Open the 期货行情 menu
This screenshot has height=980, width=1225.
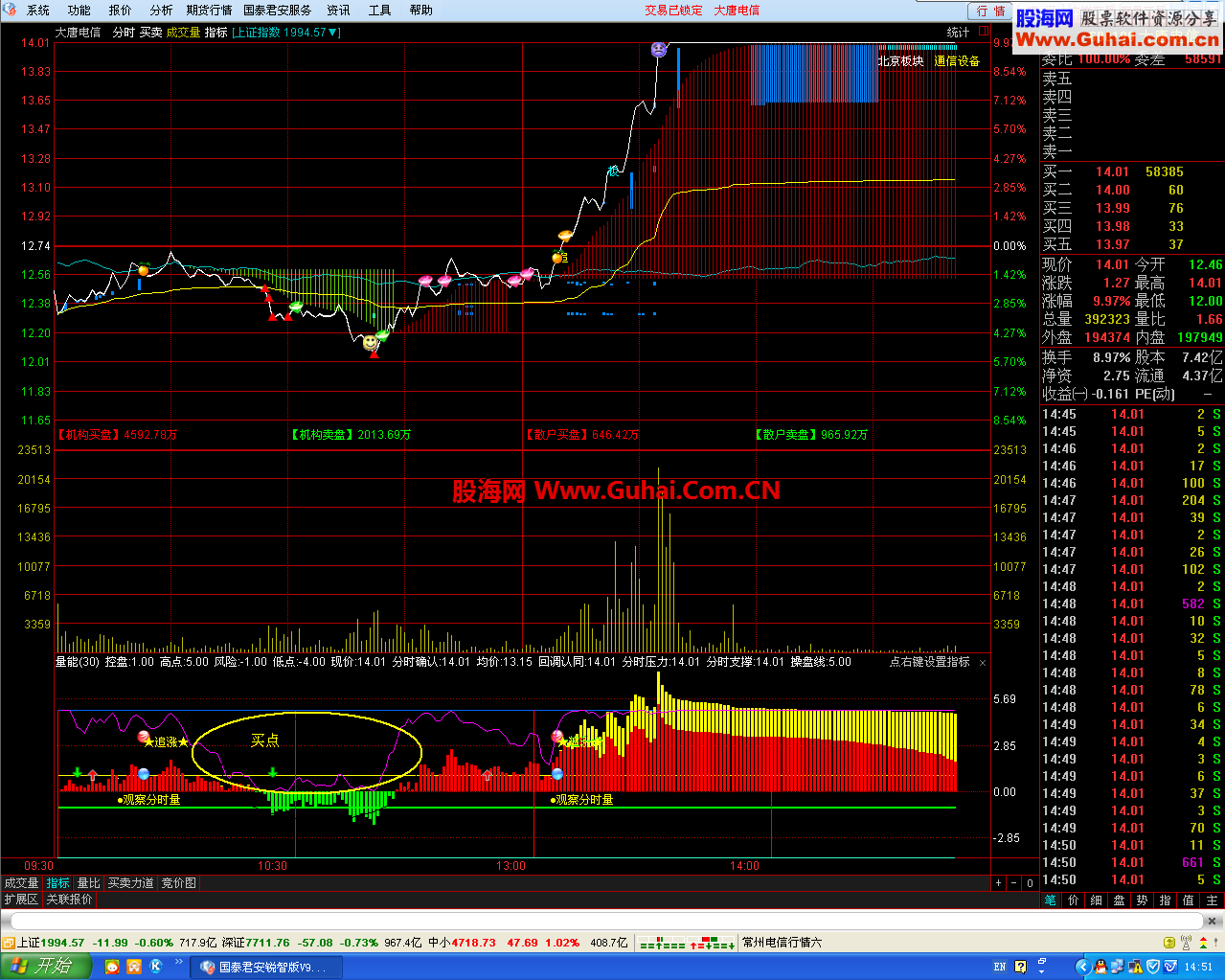(x=210, y=11)
